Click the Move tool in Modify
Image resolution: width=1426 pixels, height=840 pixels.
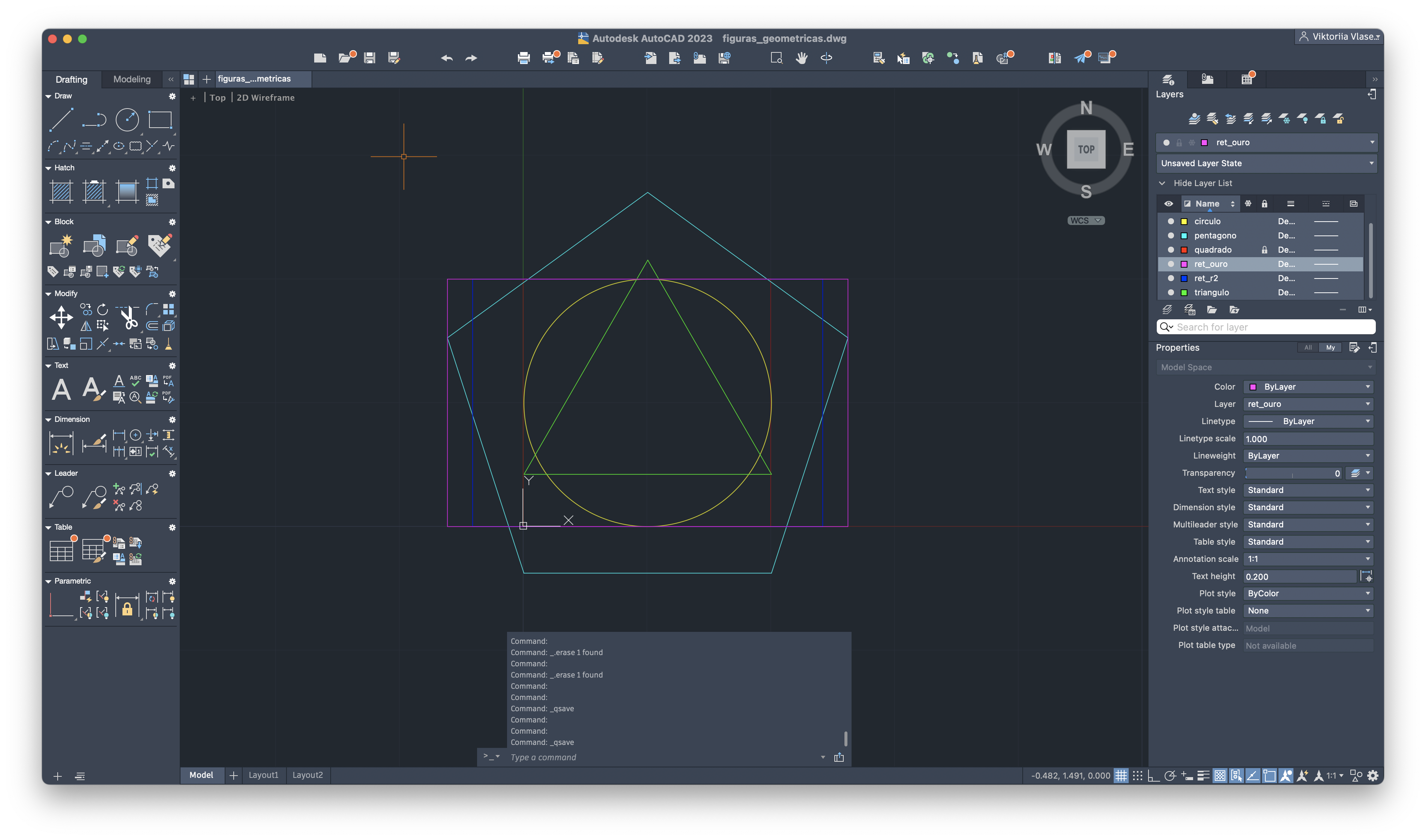(x=61, y=317)
